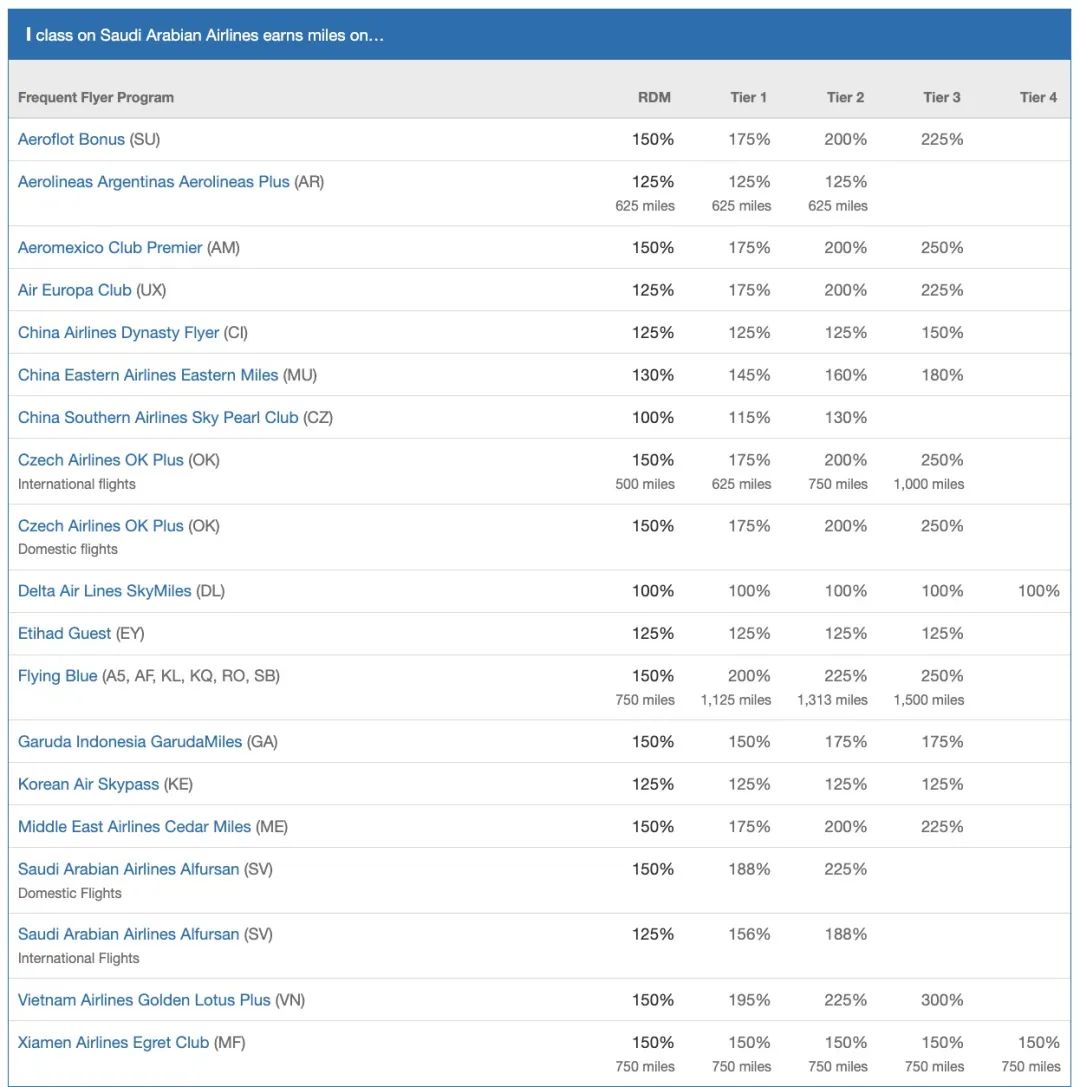
Task: Select Vietnam Airlines Tier 3 value 300%
Action: 942,1000
